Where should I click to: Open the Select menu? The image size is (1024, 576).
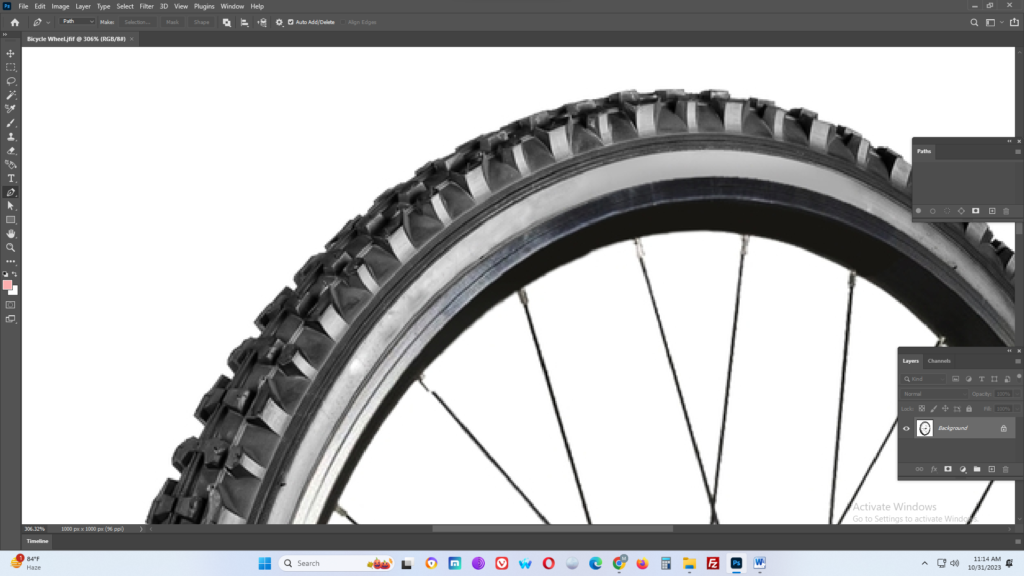tap(125, 7)
